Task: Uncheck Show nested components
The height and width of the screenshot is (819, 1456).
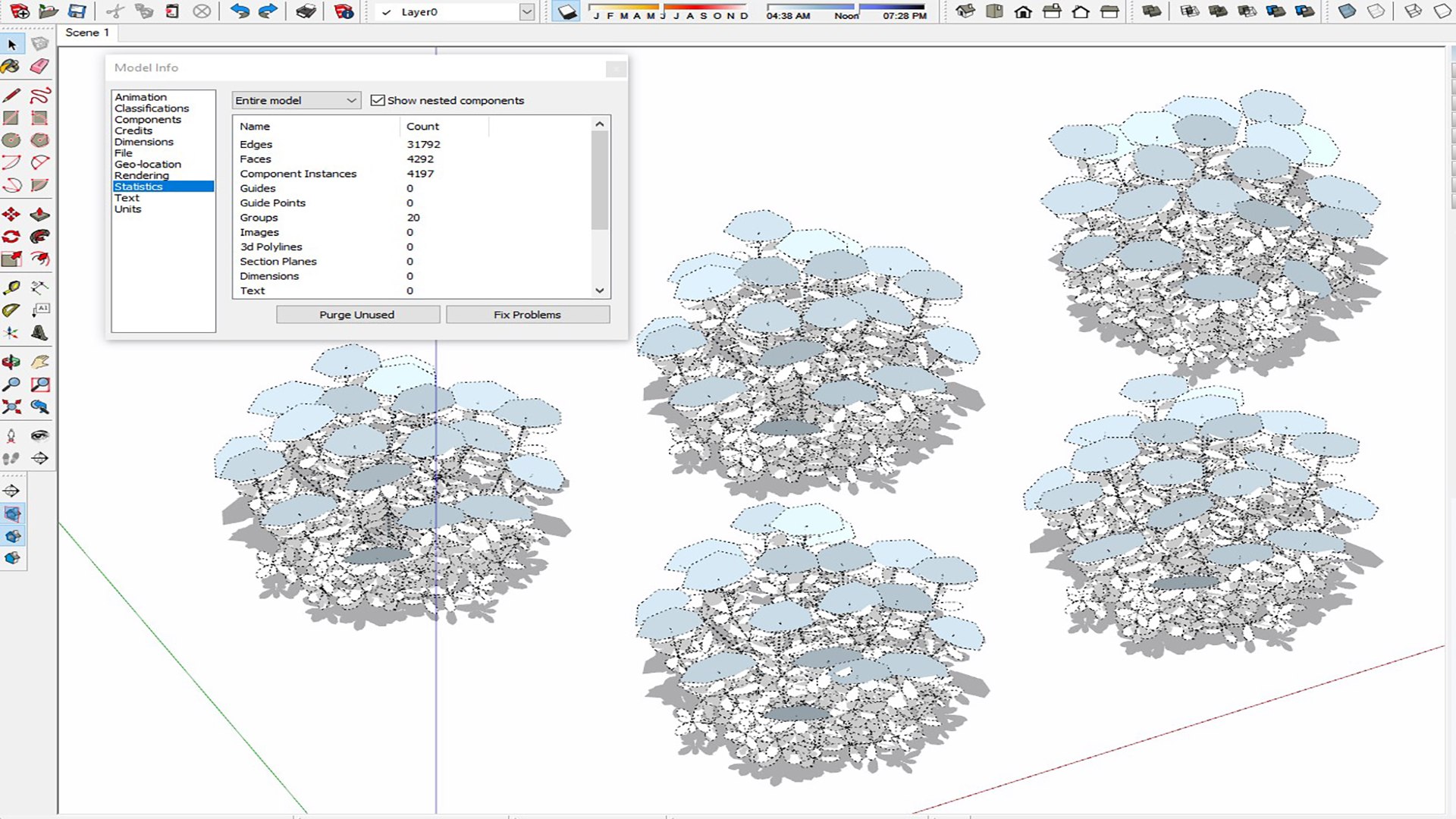Action: coord(378,100)
